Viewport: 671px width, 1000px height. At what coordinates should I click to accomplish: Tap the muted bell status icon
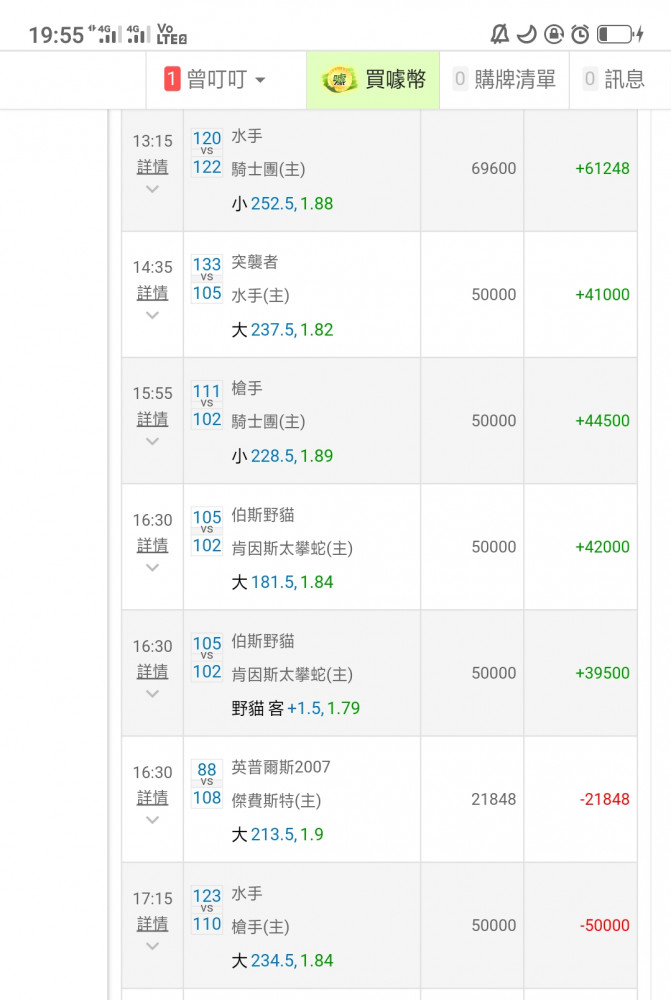(500, 35)
